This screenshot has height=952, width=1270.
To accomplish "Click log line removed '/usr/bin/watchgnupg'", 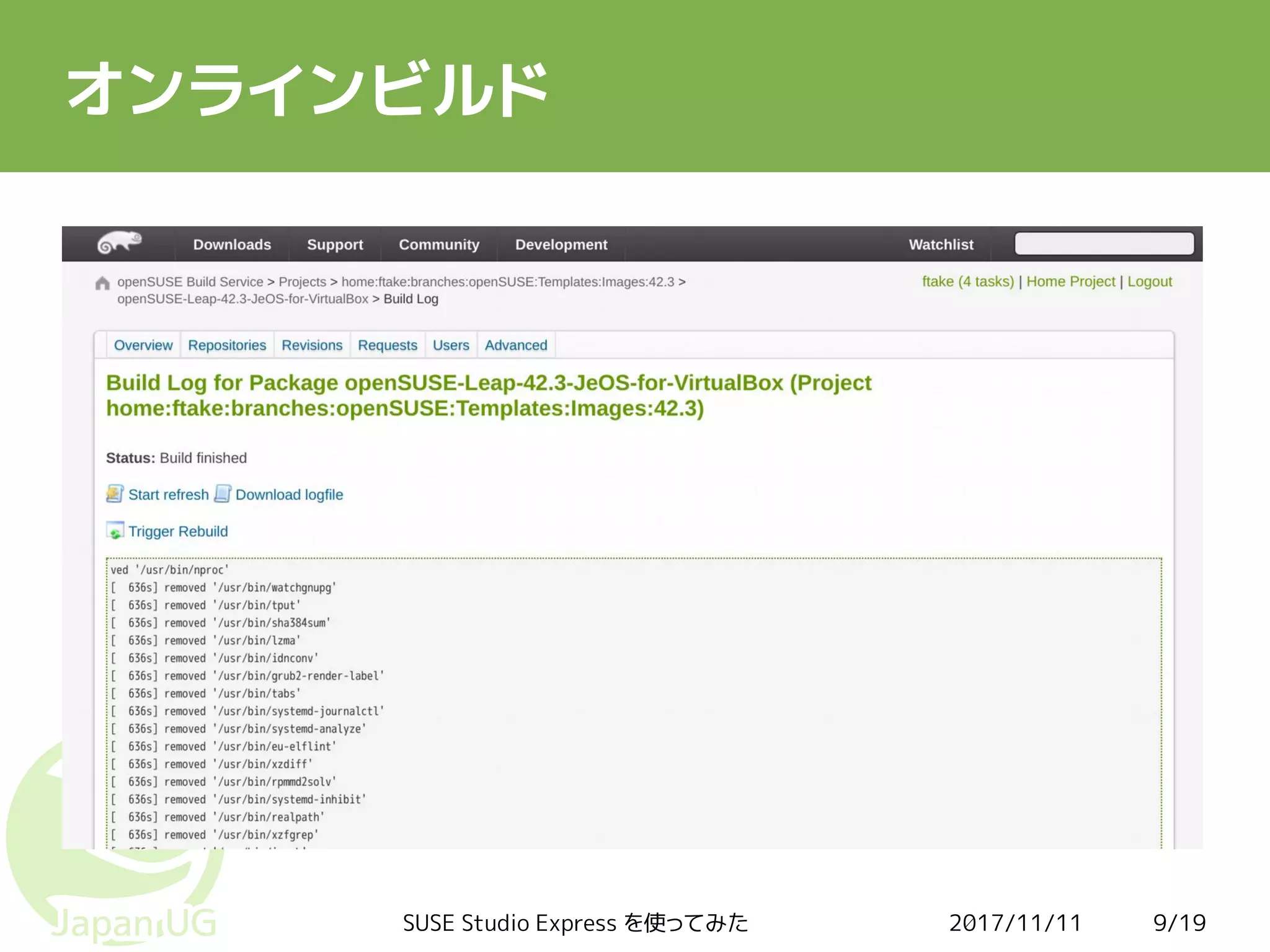I will click(x=223, y=588).
